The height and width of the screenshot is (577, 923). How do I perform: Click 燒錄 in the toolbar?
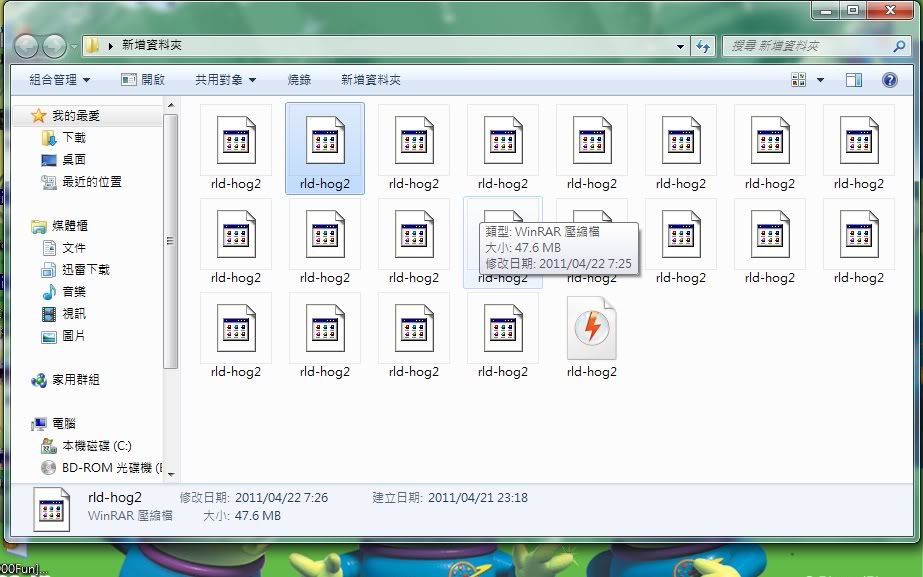[299, 80]
